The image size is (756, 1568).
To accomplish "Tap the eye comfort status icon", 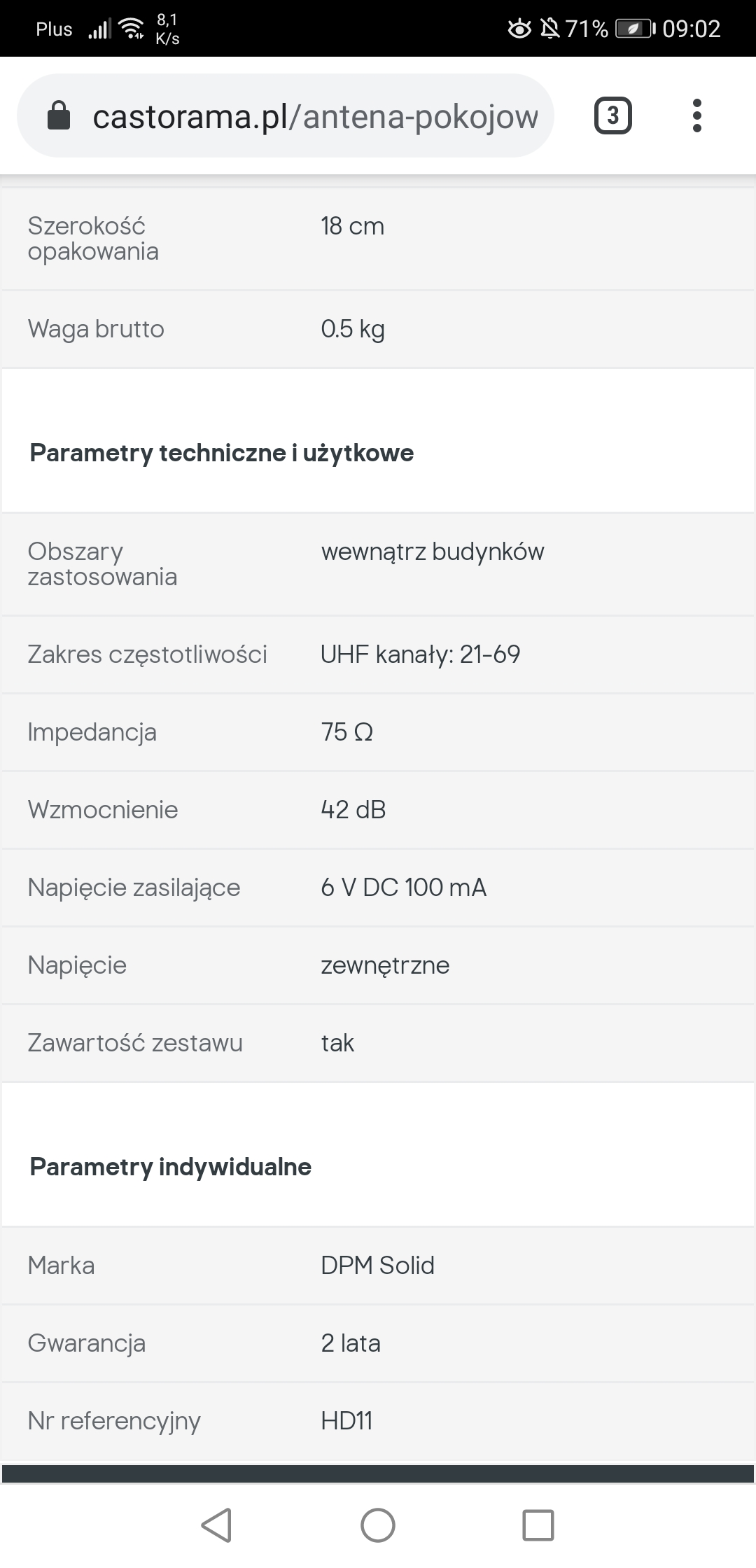I will (x=519, y=29).
